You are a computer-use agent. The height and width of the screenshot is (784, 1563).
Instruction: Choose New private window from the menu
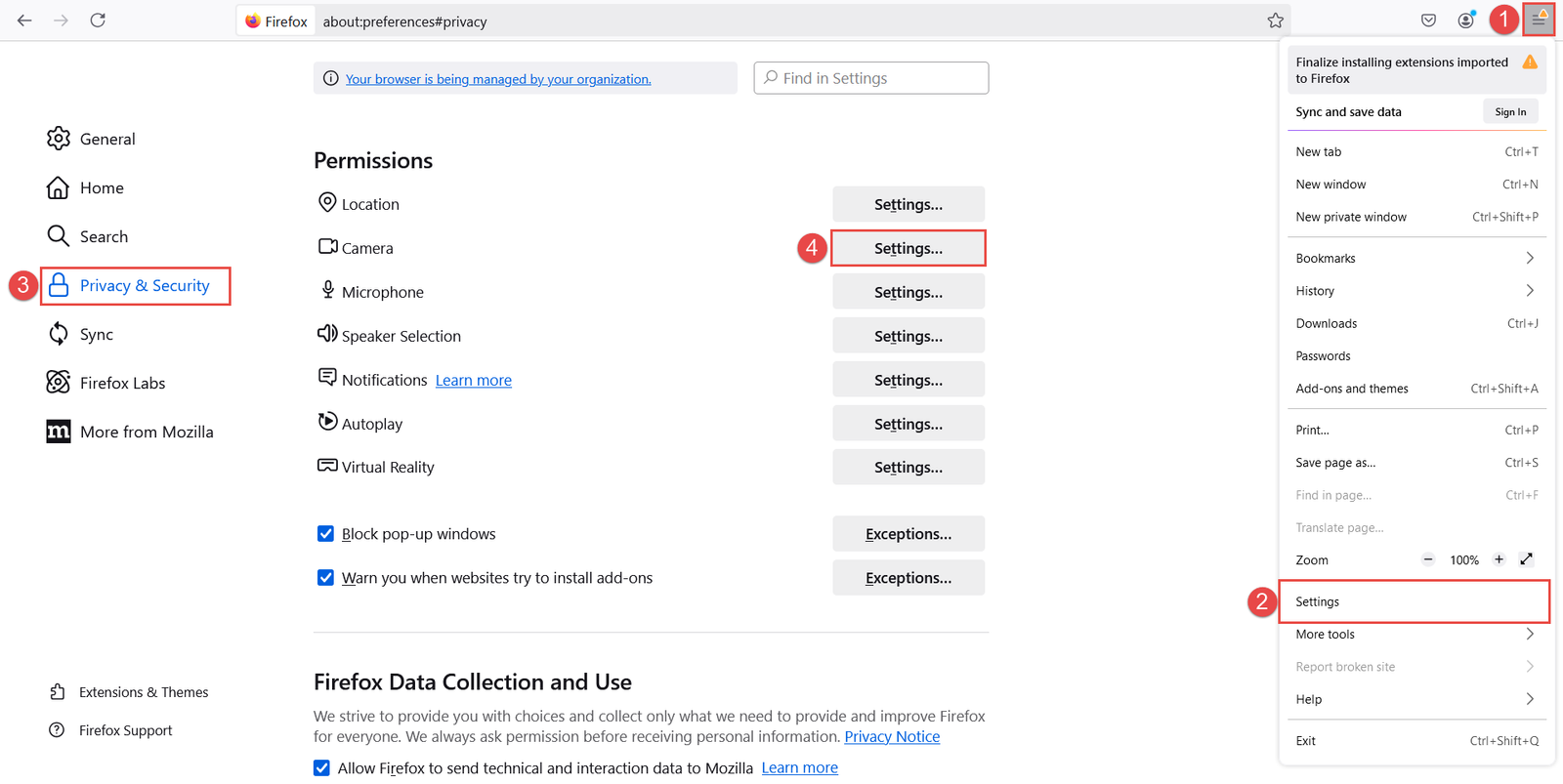coord(1415,217)
